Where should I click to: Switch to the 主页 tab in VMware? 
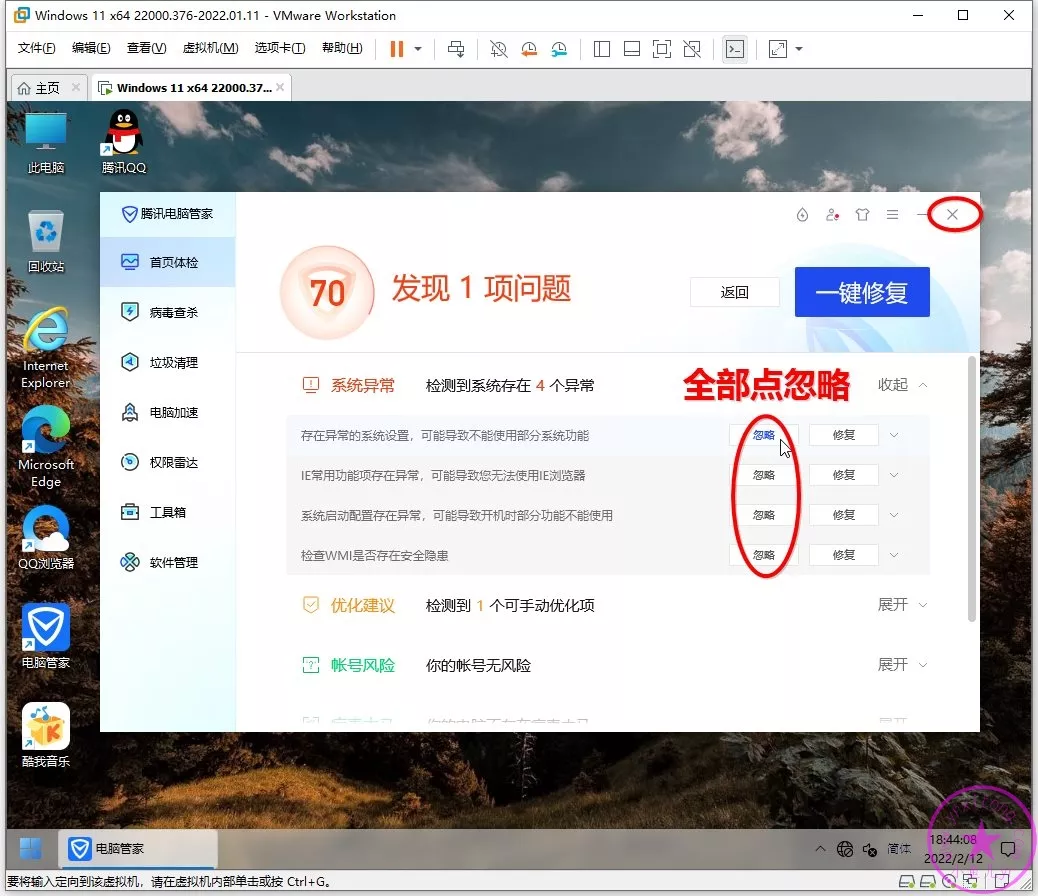click(x=47, y=88)
